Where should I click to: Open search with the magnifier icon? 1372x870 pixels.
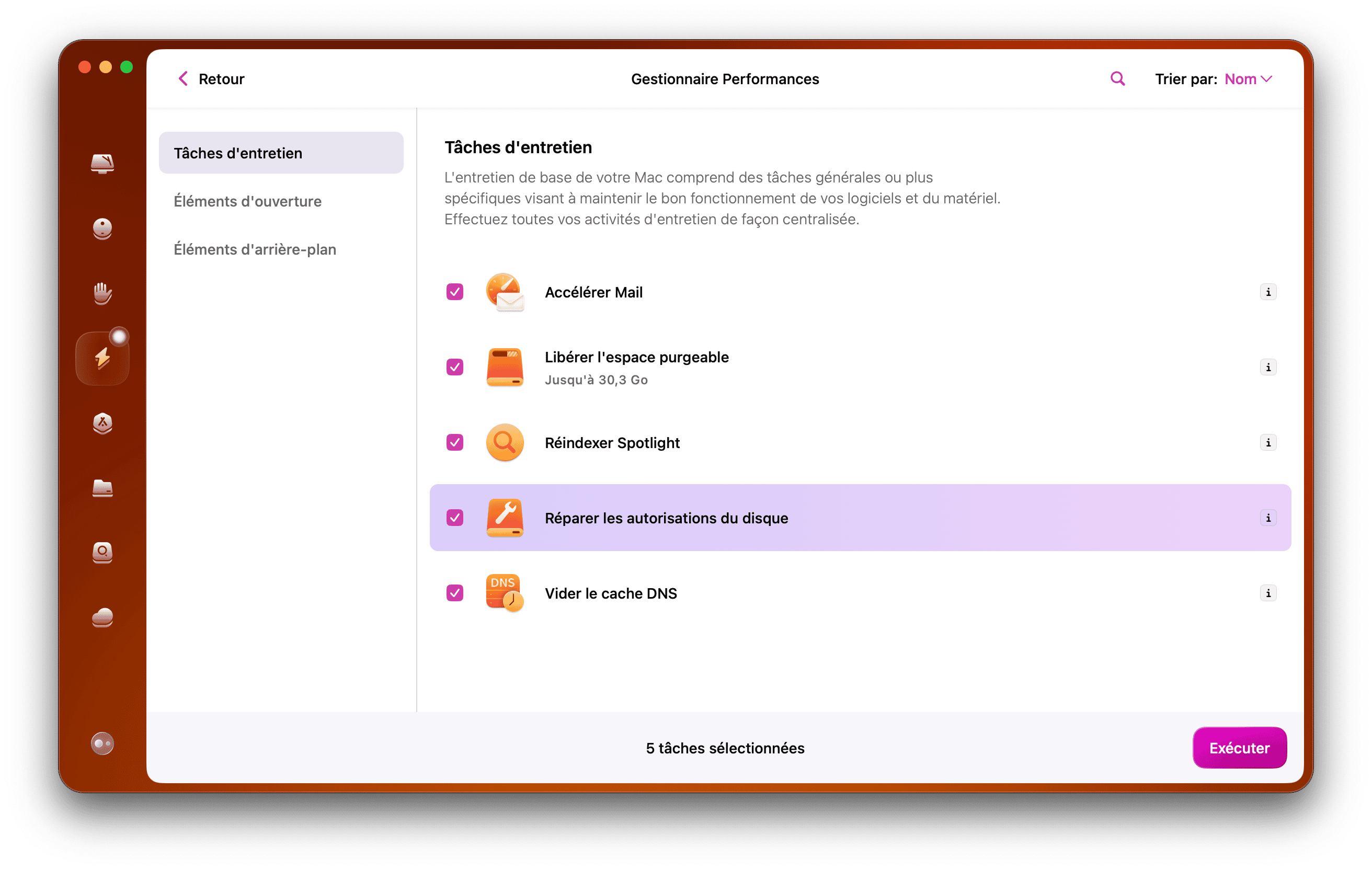[x=1117, y=78]
